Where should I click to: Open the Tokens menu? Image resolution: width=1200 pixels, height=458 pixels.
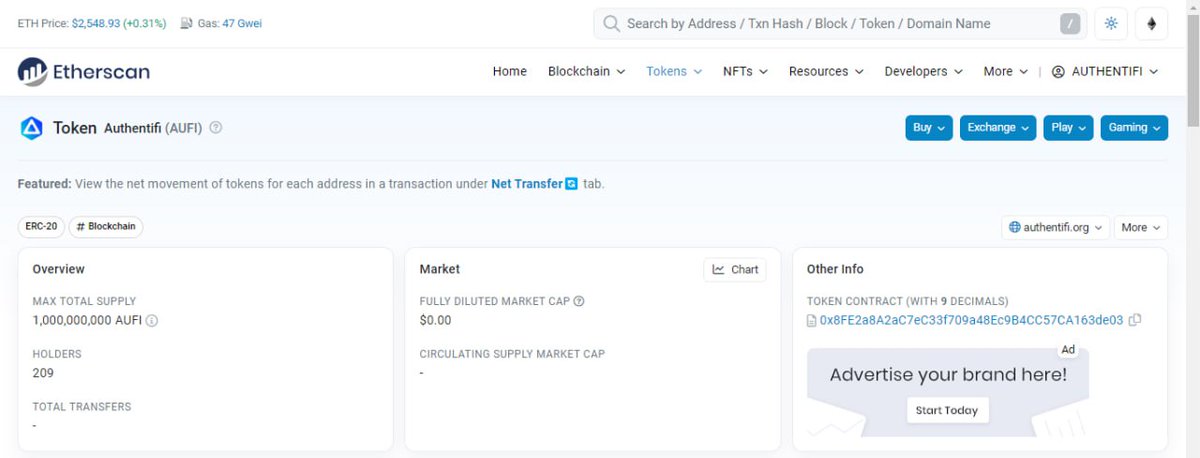coord(674,72)
